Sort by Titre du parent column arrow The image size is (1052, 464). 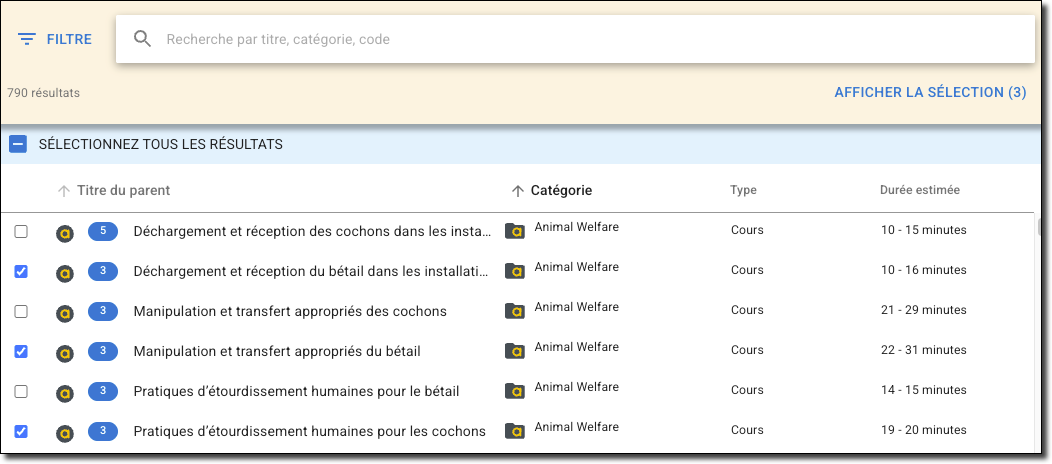pos(64,191)
